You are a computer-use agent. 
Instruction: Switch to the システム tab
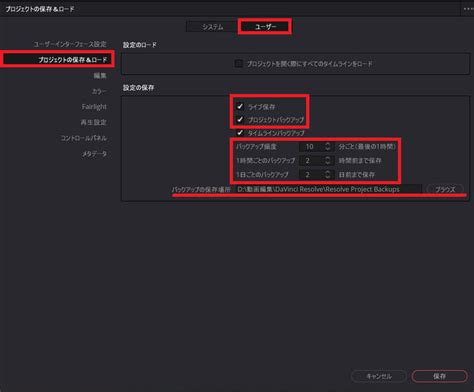[212, 27]
